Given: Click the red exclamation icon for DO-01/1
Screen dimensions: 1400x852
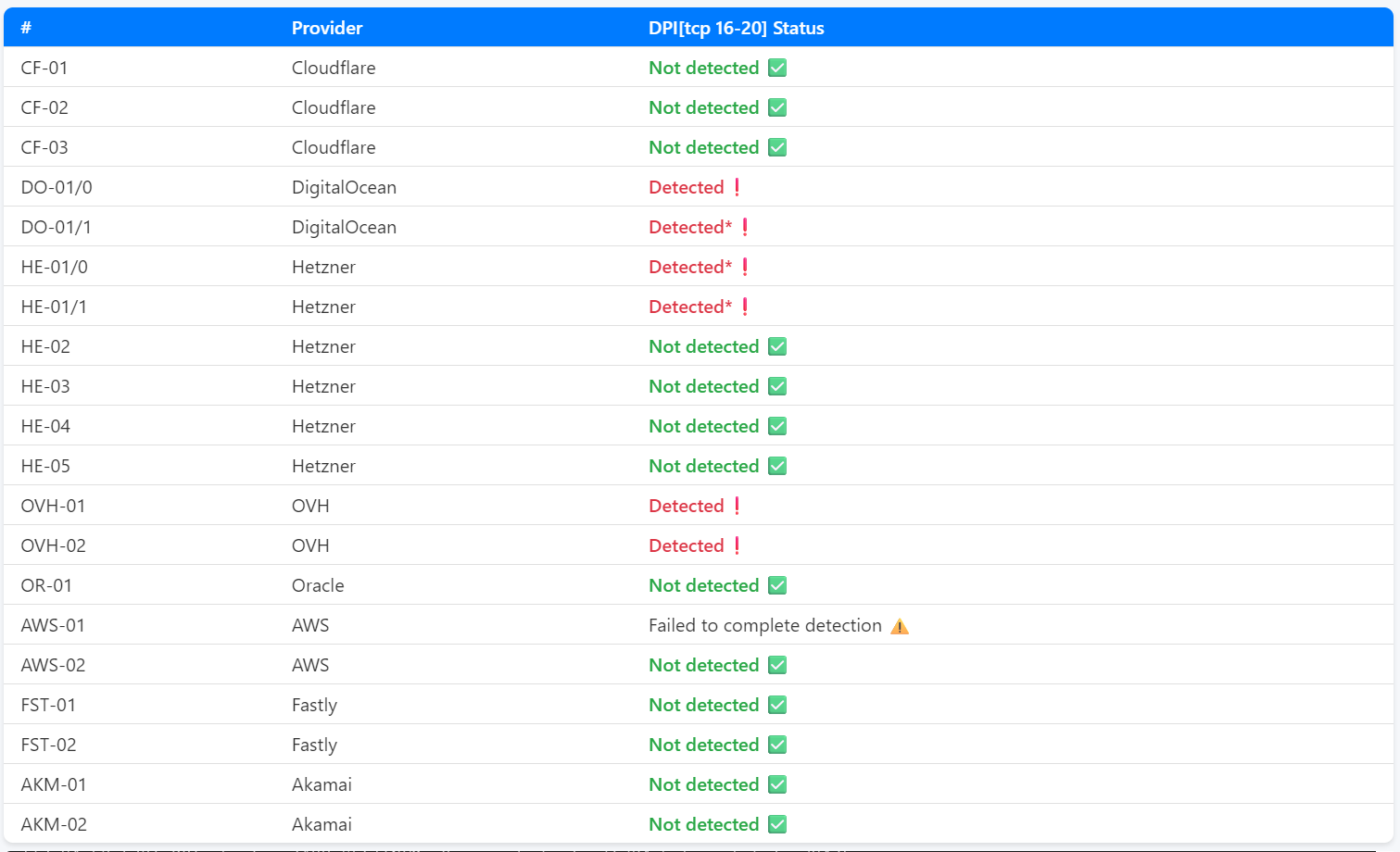Looking at the screenshot, I should click(x=745, y=227).
